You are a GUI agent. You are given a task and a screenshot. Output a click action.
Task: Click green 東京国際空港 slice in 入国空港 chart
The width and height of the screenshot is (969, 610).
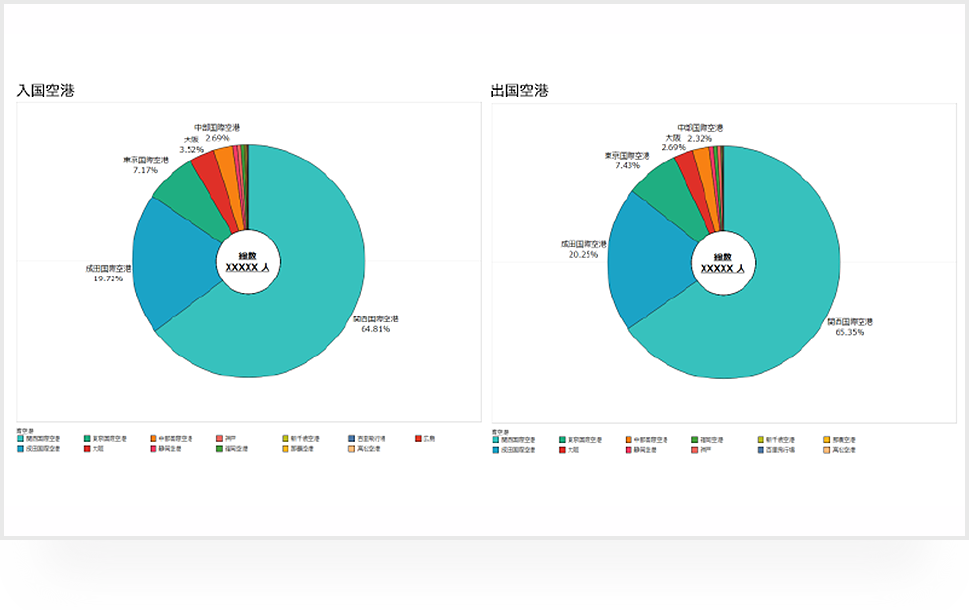tap(184, 190)
